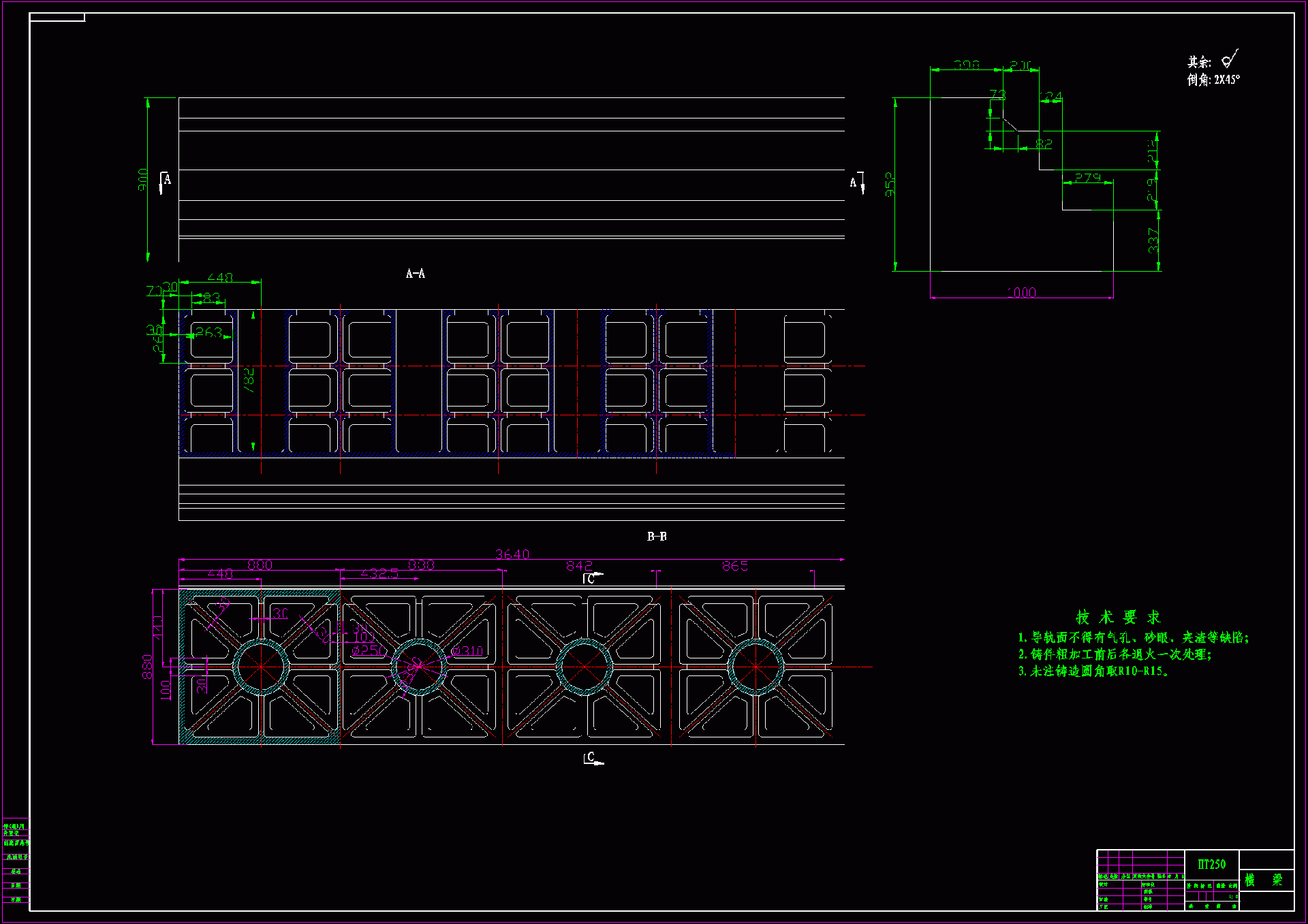The height and width of the screenshot is (924, 1308).
Task: Click the 865 dimension text
Action: [735, 566]
